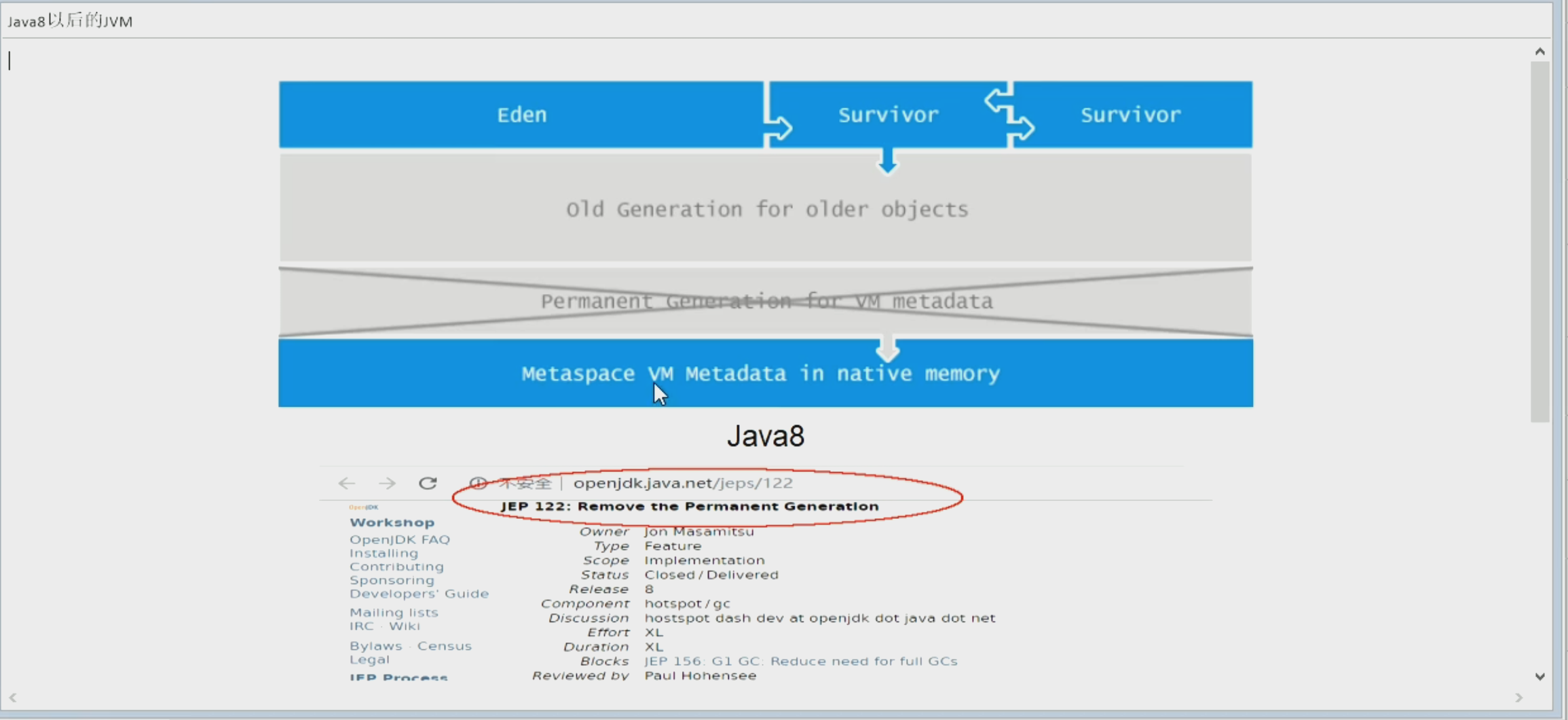Click the 'XL' value in the Effort row

[x=654, y=632]
